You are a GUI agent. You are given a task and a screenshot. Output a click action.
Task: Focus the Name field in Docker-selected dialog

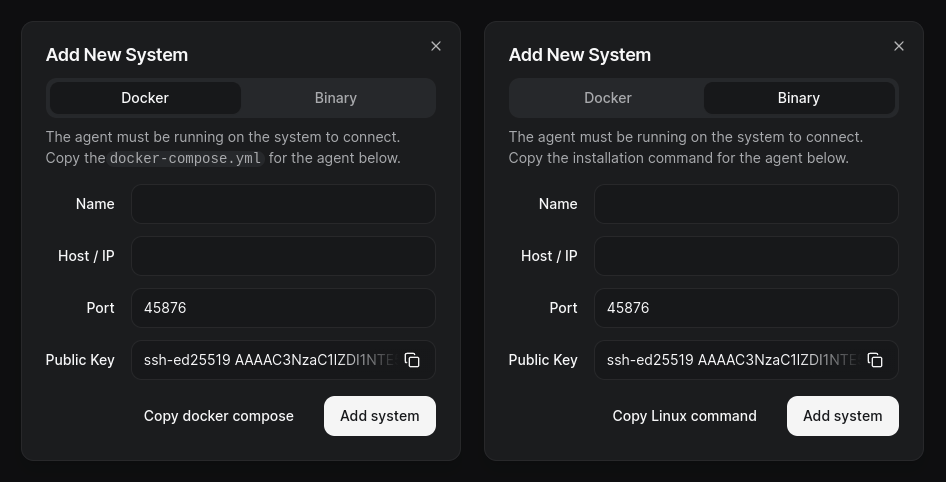tap(283, 204)
